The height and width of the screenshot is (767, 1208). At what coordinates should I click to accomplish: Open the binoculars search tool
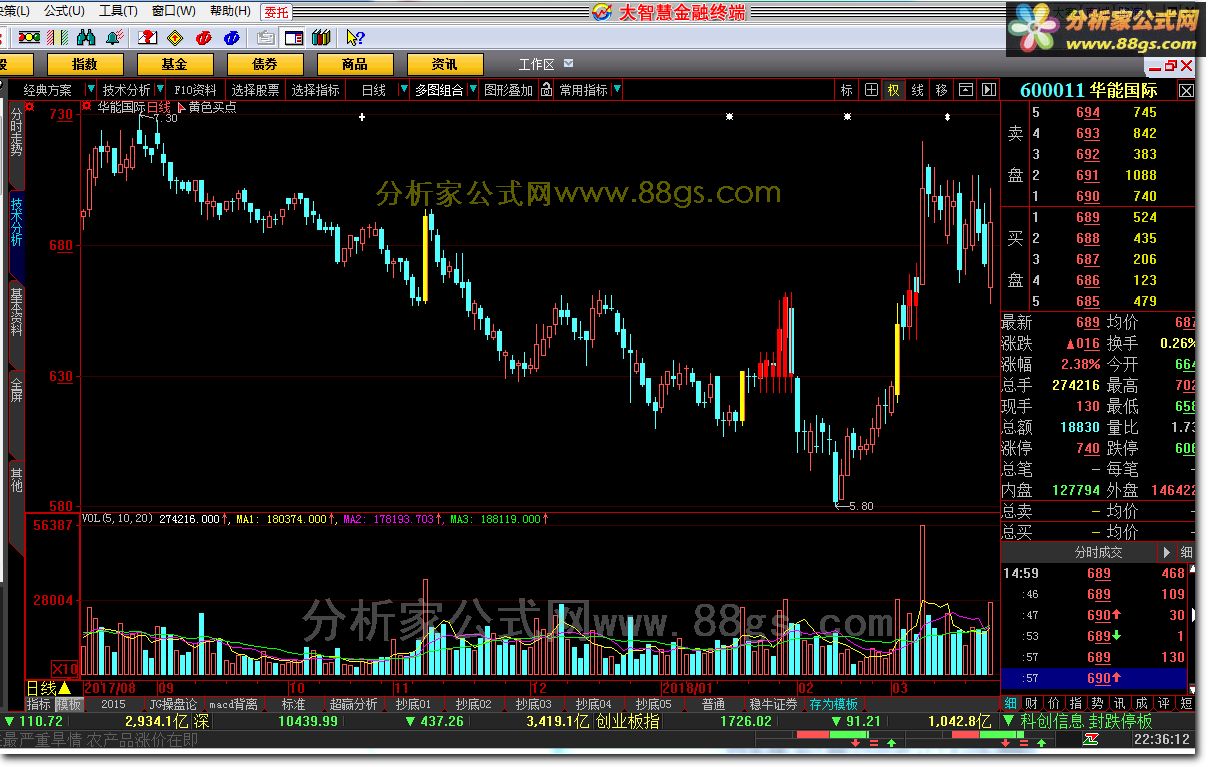point(86,38)
